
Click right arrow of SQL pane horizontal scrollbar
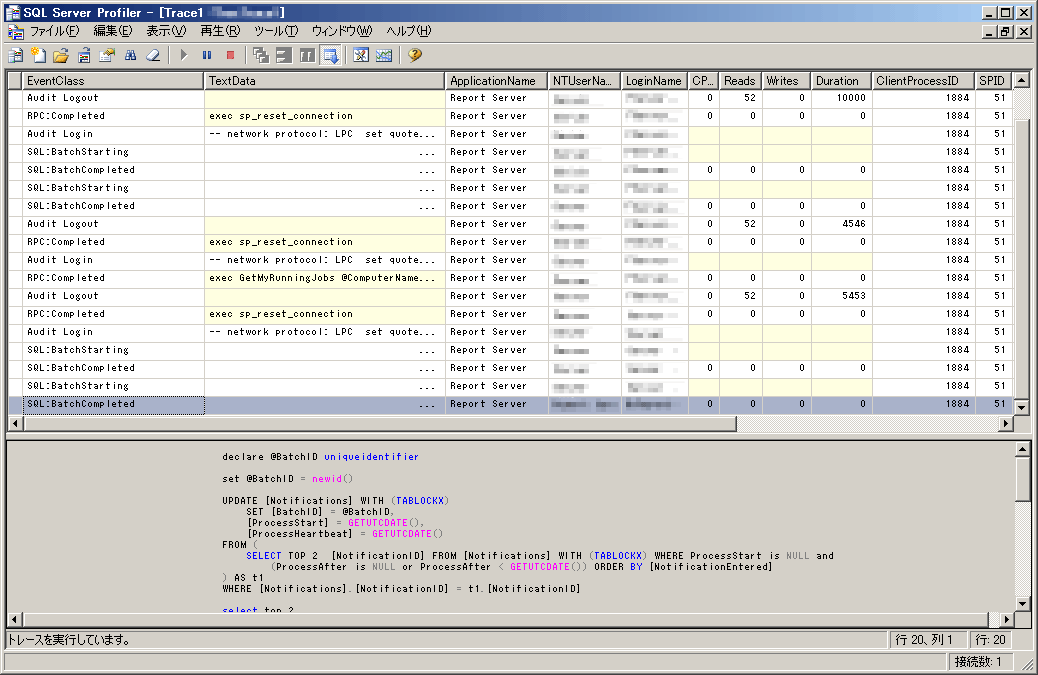[x=1006, y=619]
